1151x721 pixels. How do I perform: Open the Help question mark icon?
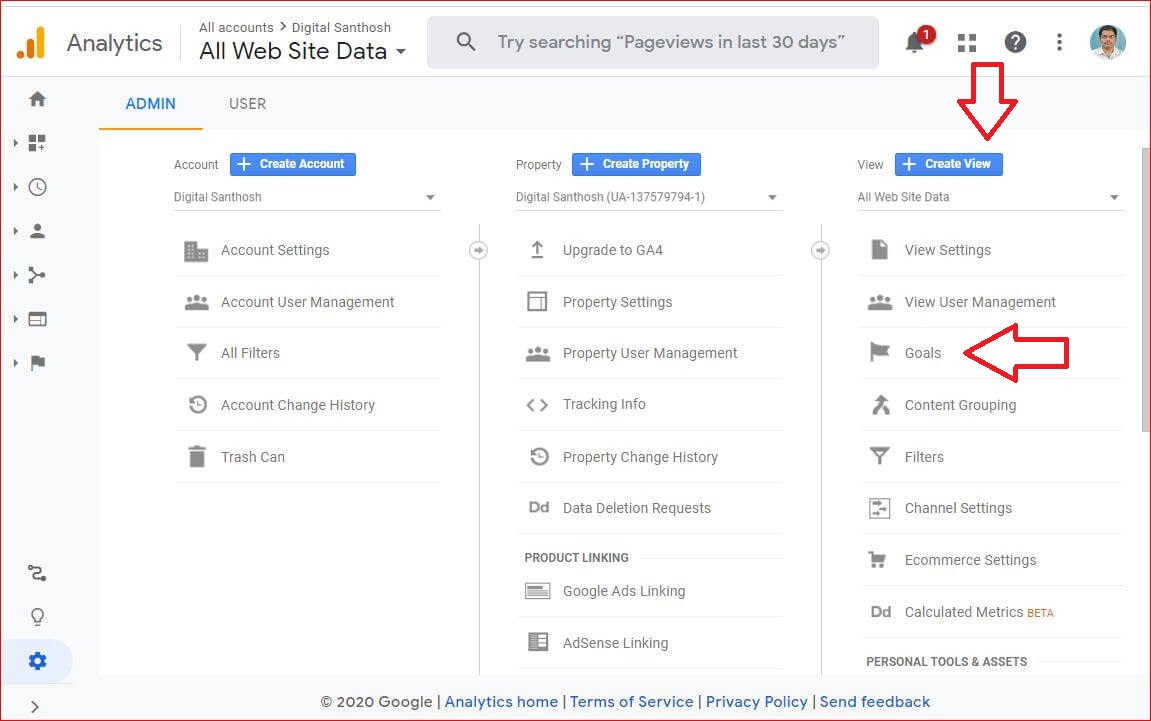(1015, 43)
